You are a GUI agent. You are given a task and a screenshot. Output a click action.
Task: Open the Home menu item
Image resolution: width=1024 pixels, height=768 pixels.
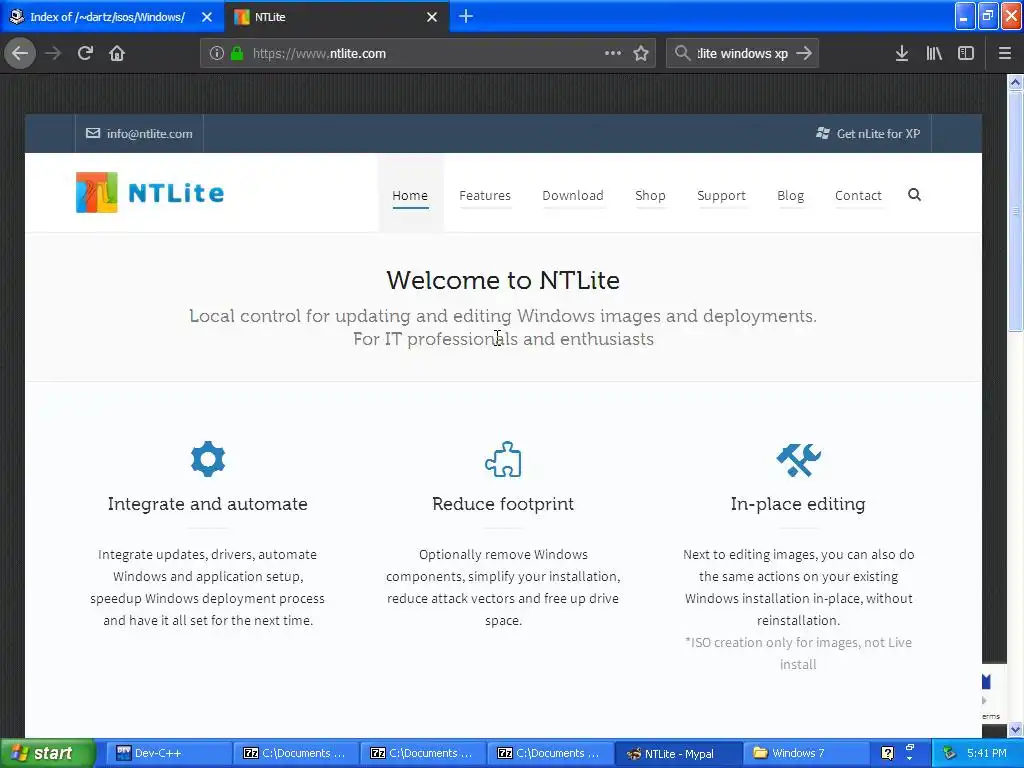pyautogui.click(x=410, y=195)
